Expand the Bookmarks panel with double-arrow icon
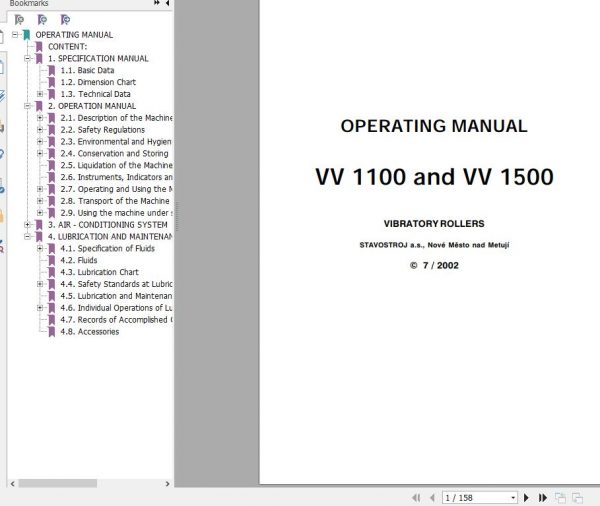 click(157, 3)
